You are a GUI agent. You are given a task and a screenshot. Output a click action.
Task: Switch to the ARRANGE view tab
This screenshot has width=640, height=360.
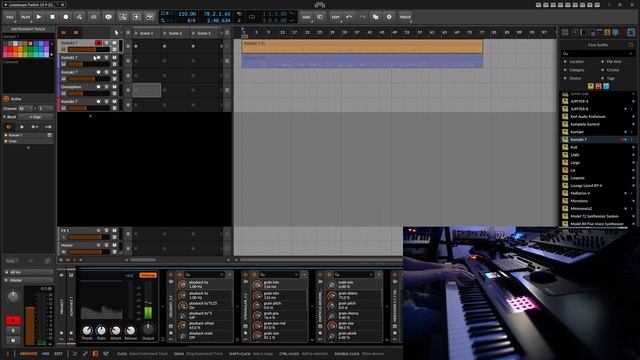point(28,354)
